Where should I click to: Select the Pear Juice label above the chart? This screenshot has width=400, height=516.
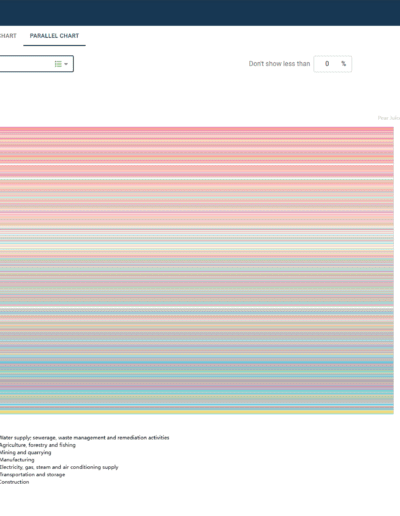tap(389, 118)
